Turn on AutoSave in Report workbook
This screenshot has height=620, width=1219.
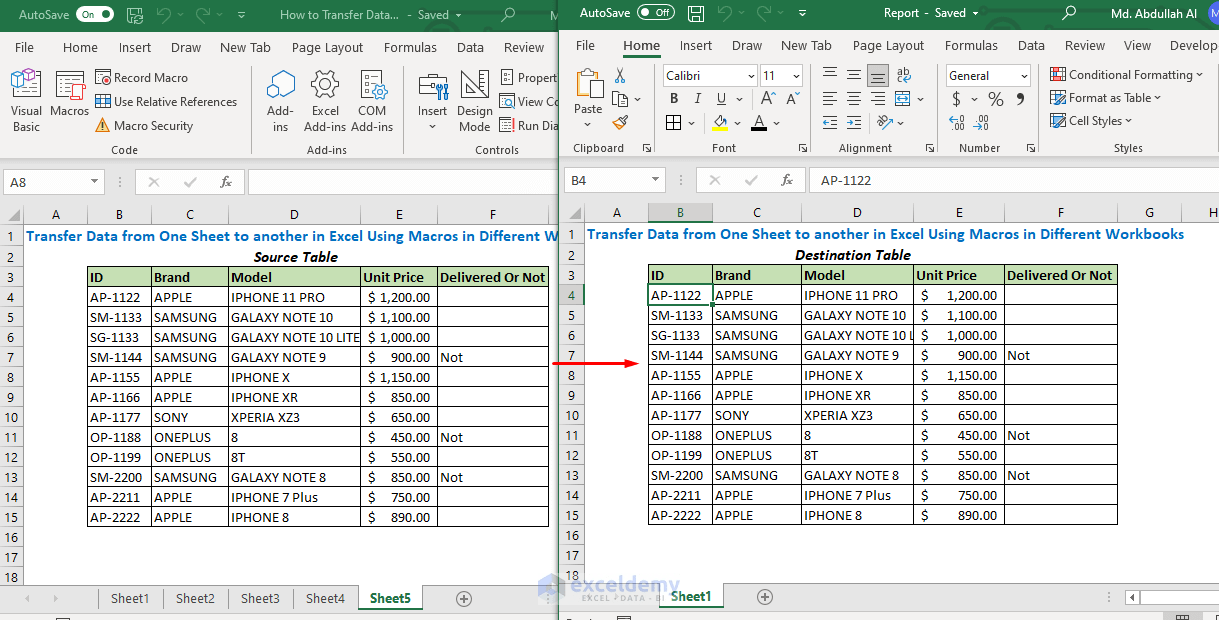(655, 13)
